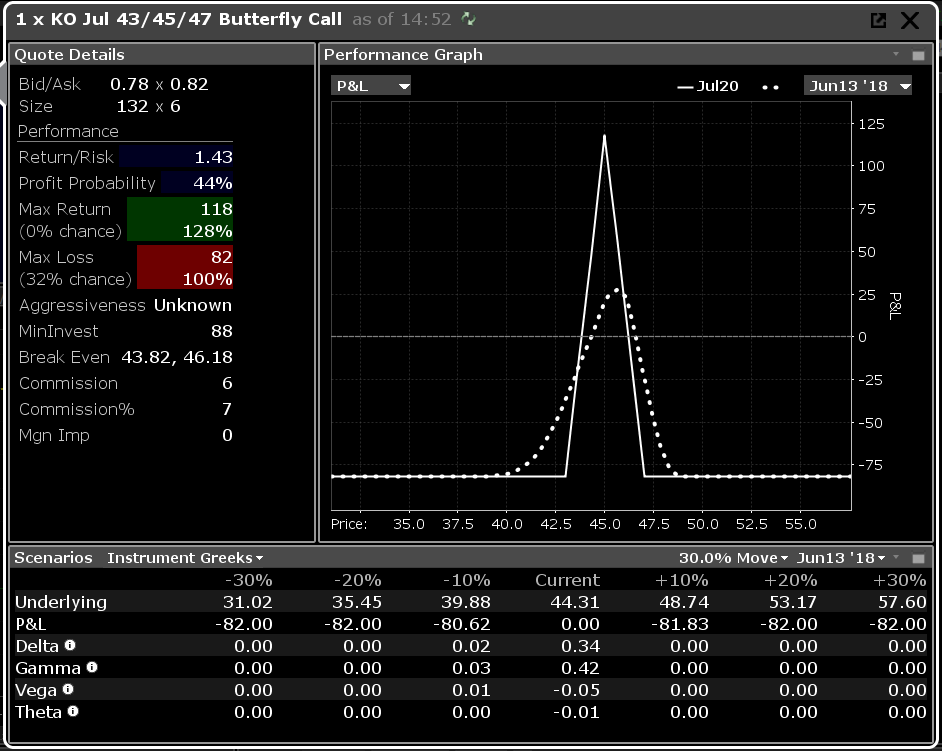
Task: Open the Scenarios Jun13 '18 date dropdown
Action: (x=841, y=558)
